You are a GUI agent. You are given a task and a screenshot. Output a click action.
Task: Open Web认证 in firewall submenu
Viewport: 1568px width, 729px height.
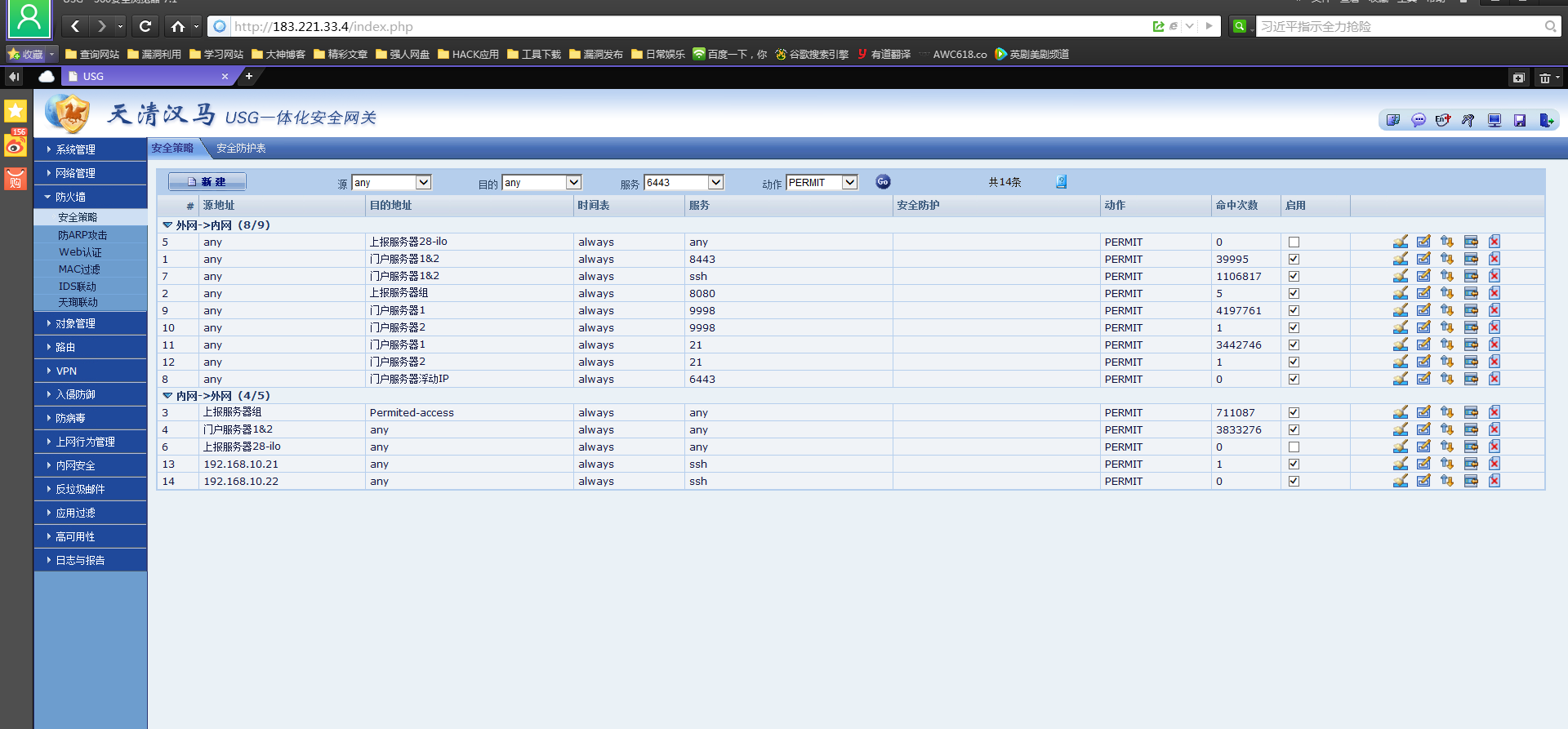(80, 252)
